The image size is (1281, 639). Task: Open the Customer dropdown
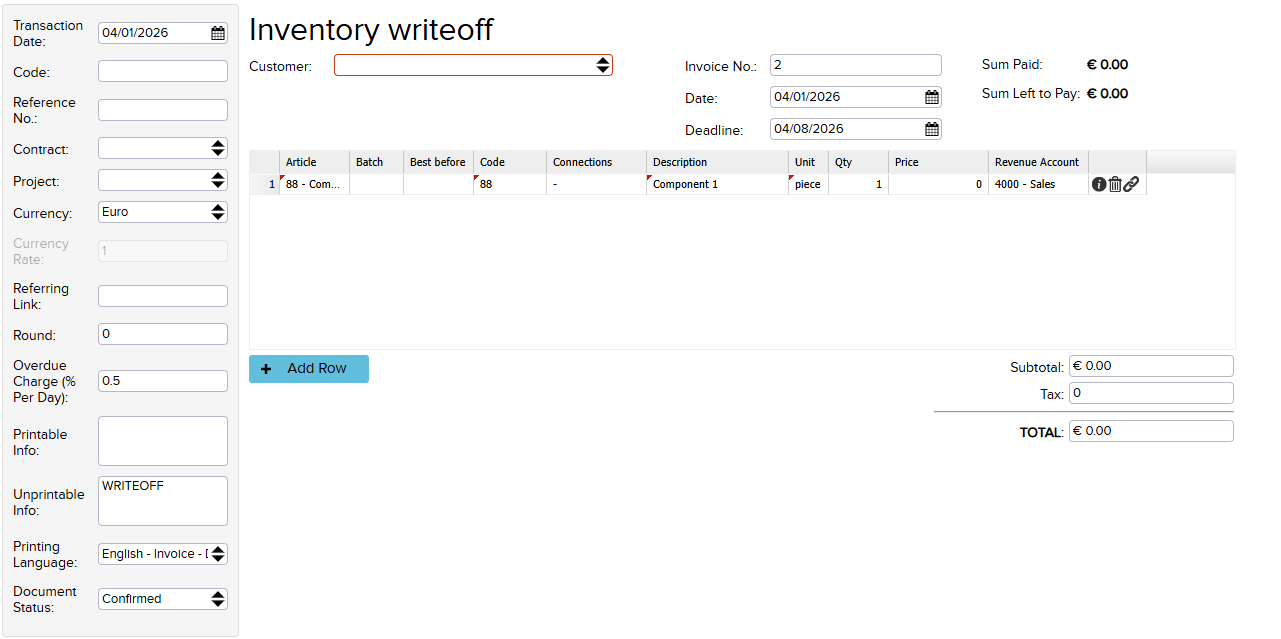(602, 65)
